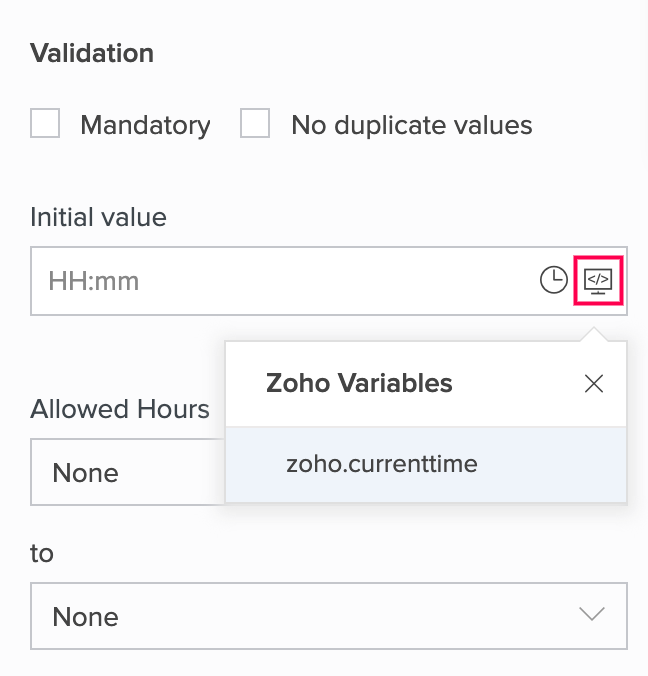Select zoho.currenttime from the variables list
Image resolution: width=648 pixels, height=676 pixels.
382,464
